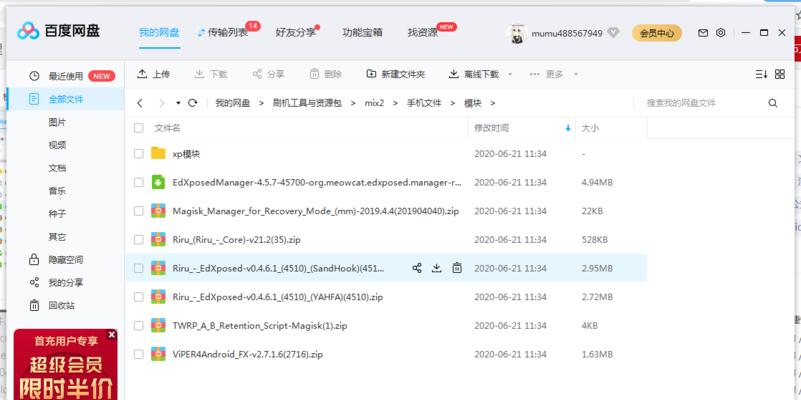Viewport: 801px width, 400px height.
Task: Sort by 修改时间 column
Action: point(491,128)
